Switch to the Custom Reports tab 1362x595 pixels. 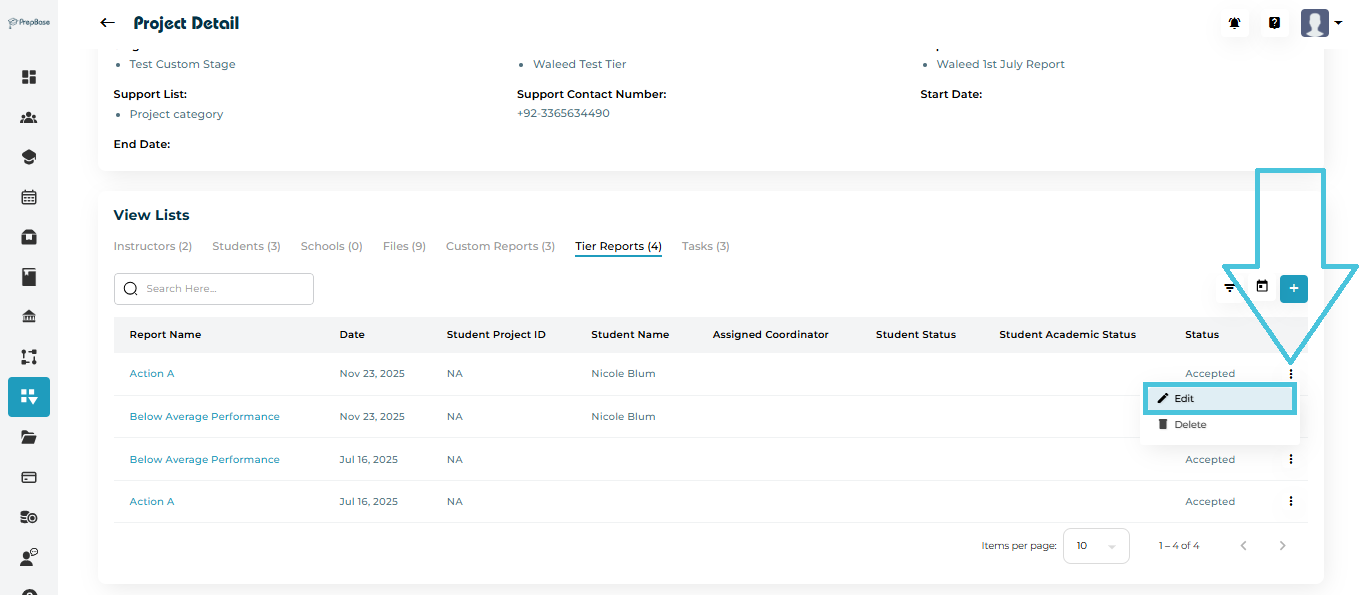click(x=500, y=246)
